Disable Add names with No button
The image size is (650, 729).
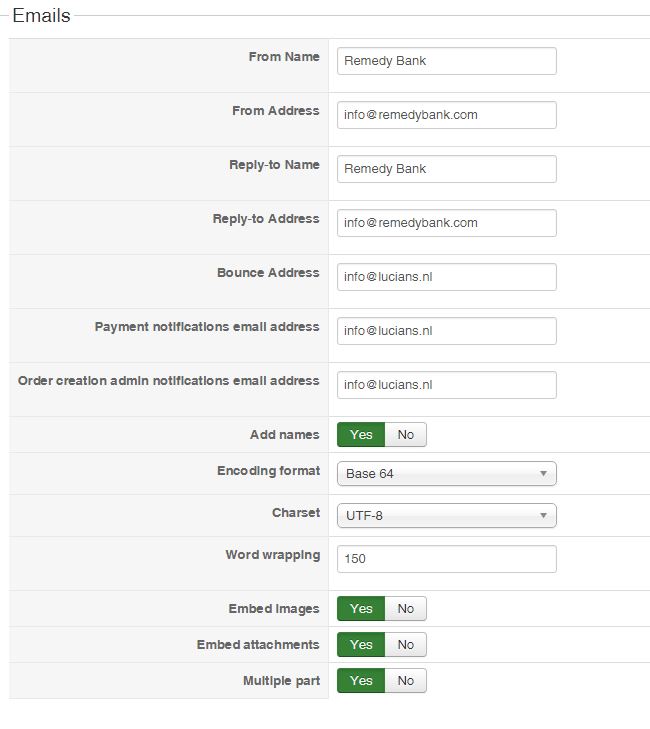click(x=405, y=435)
